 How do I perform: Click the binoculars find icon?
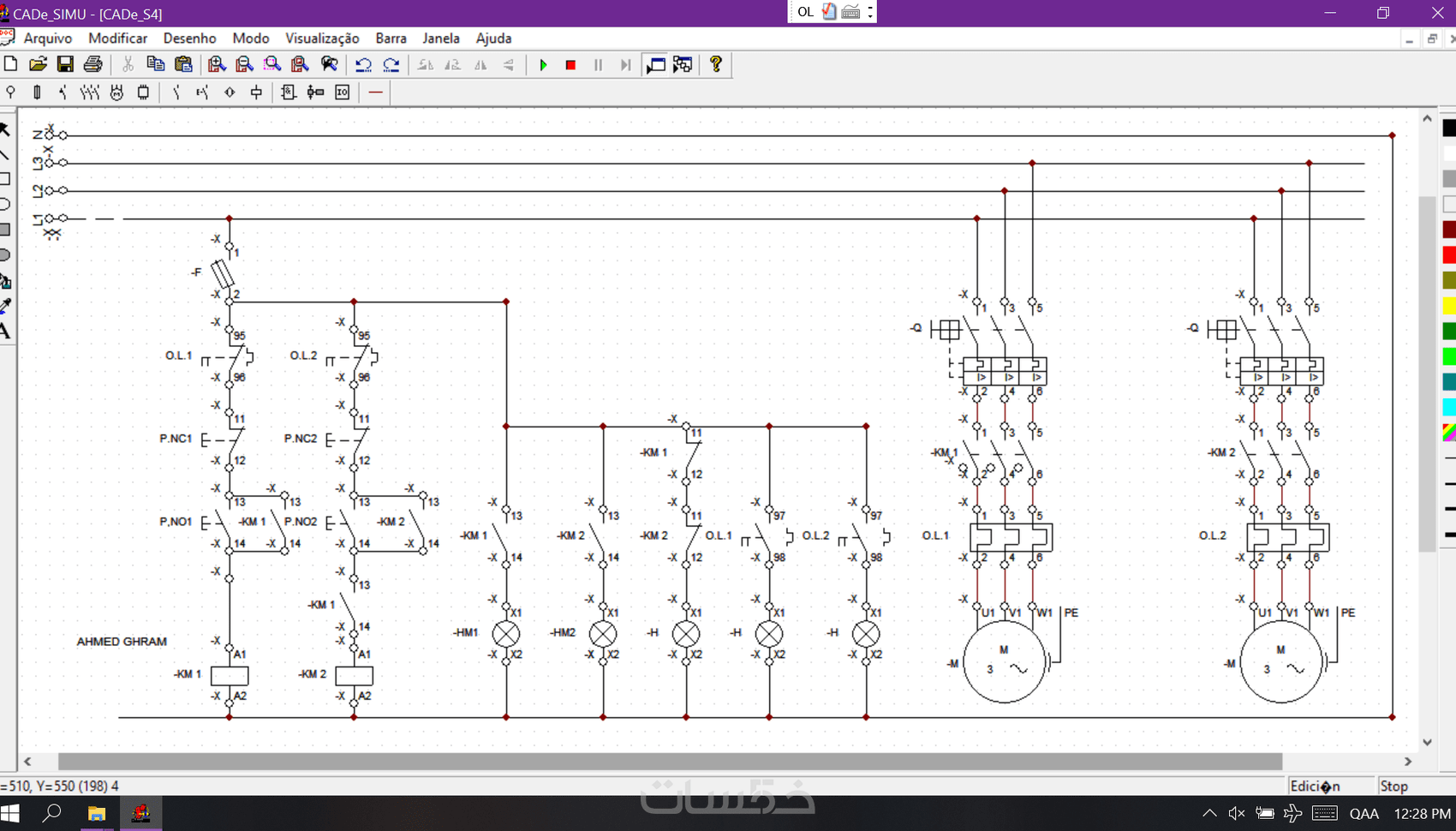pyautogui.click(x=329, y=64)
